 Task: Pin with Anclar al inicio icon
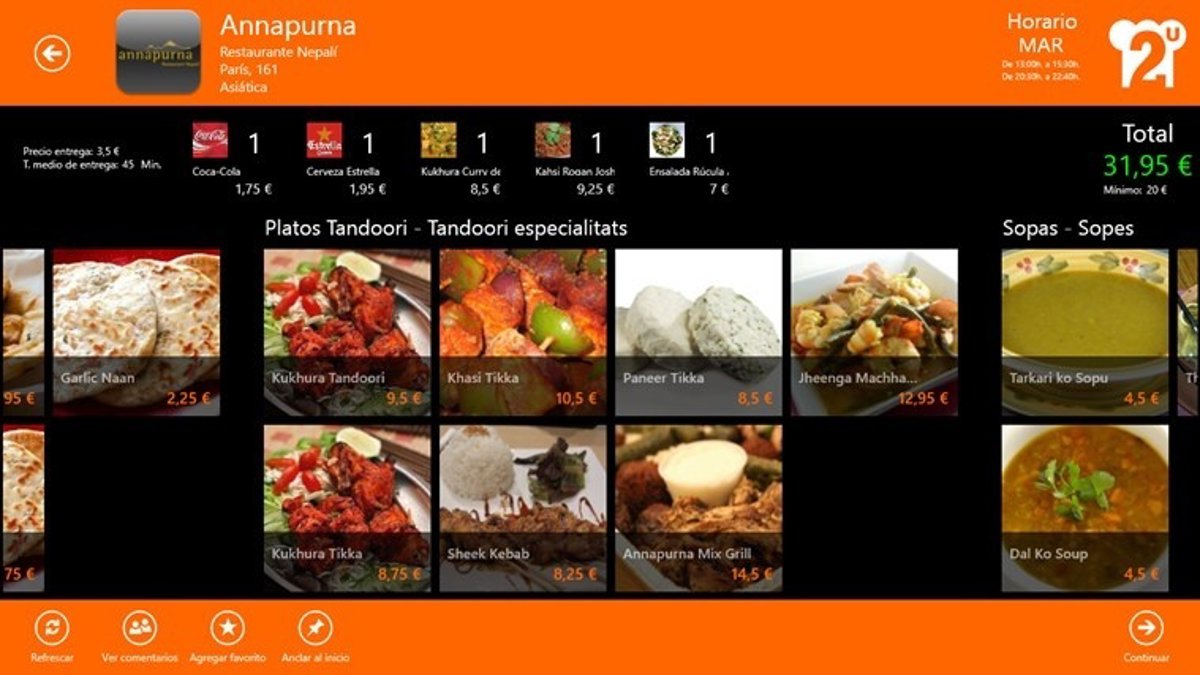pyautogui.click(x=316, y=628)
